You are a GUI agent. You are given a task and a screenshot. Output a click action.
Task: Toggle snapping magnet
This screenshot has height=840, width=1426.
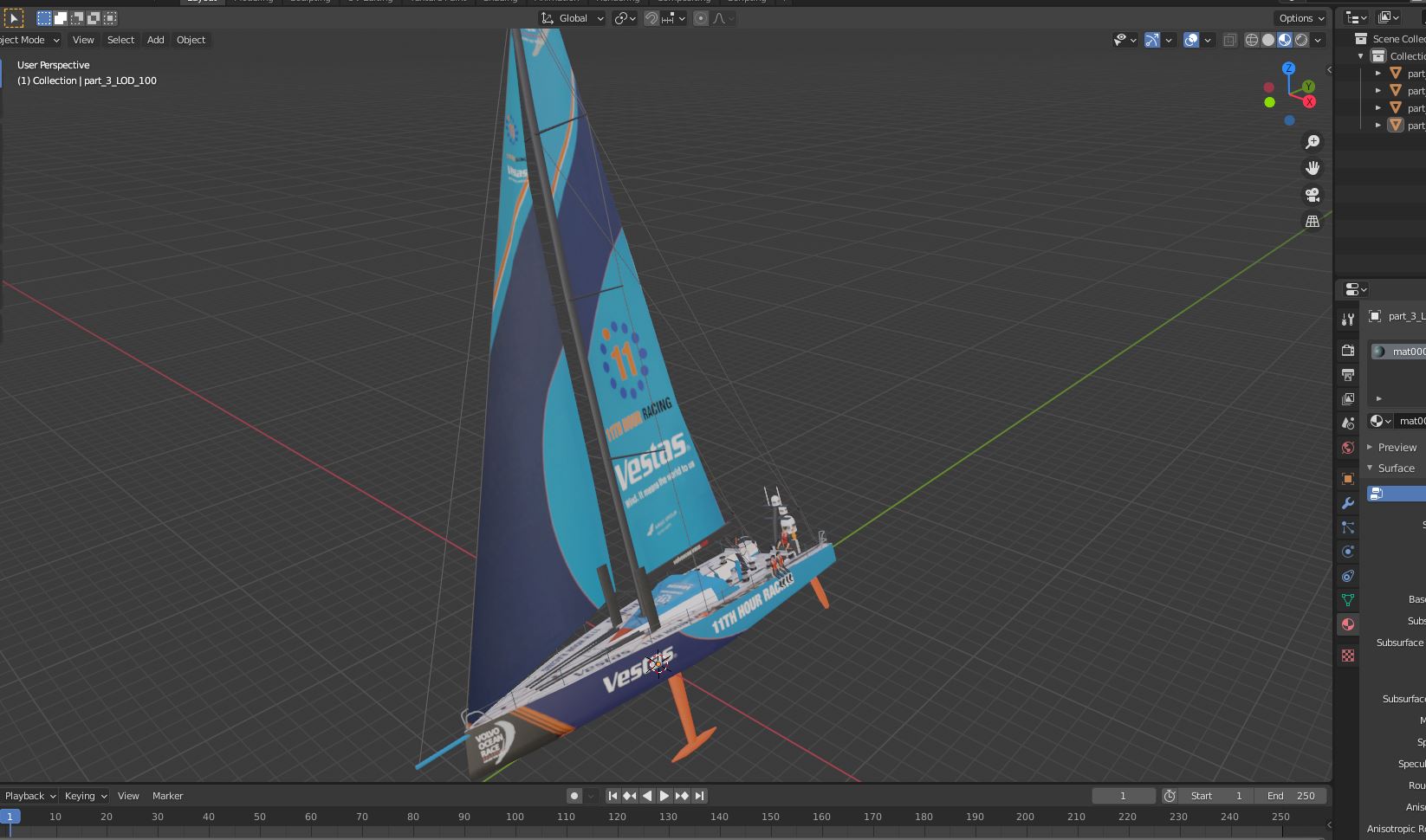click(651, 18)
